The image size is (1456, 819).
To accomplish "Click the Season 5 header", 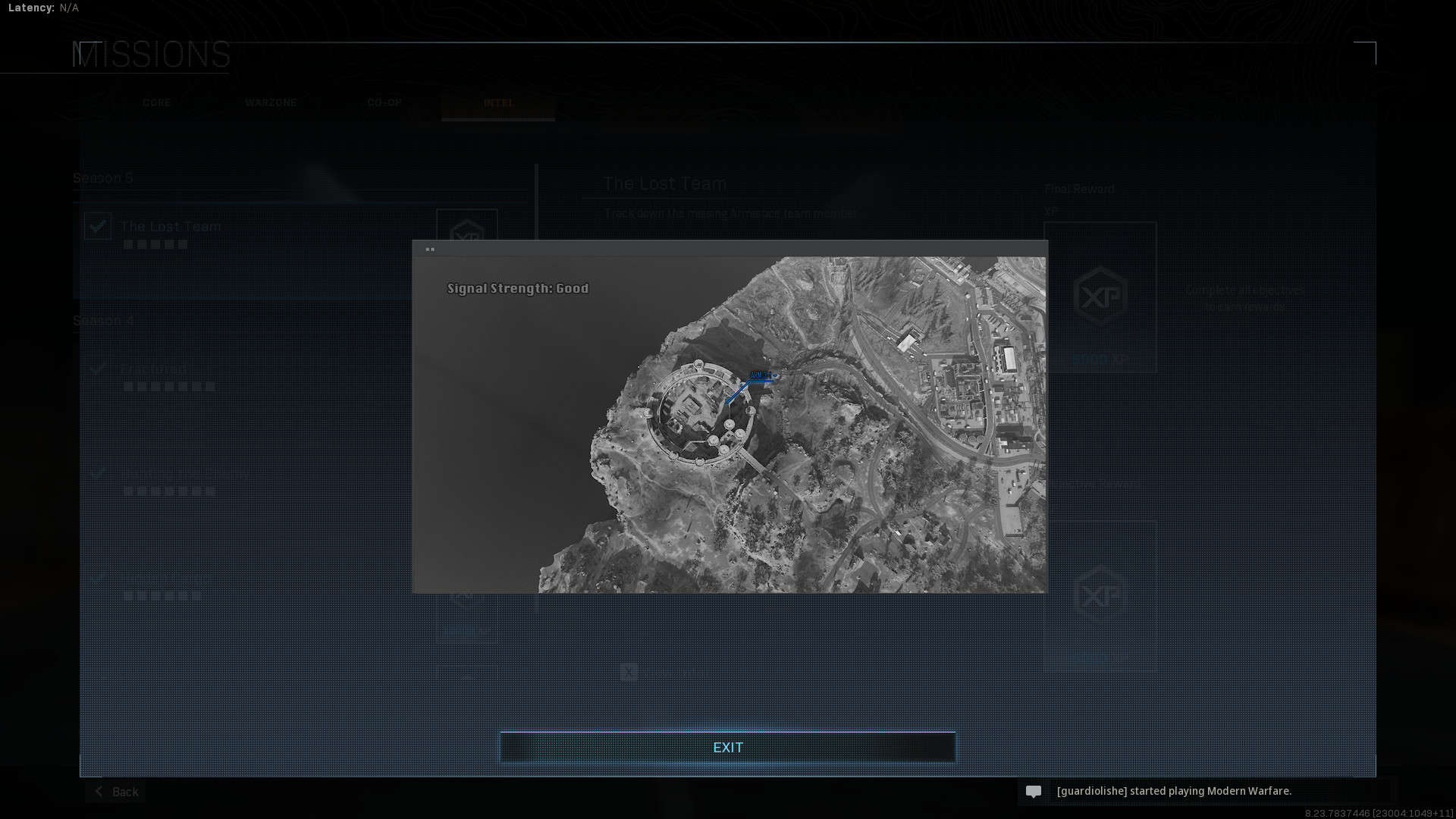I will click(103, 178).
